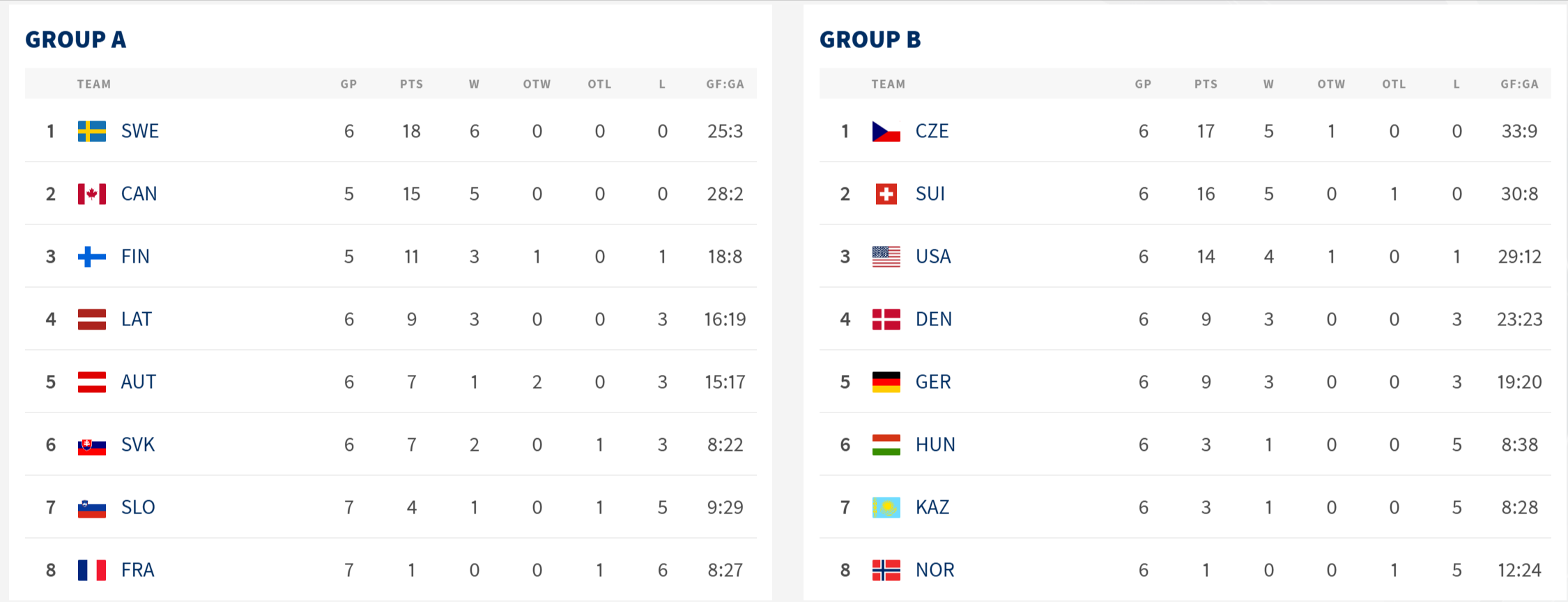Open the AUT team link

coord(139,382)
